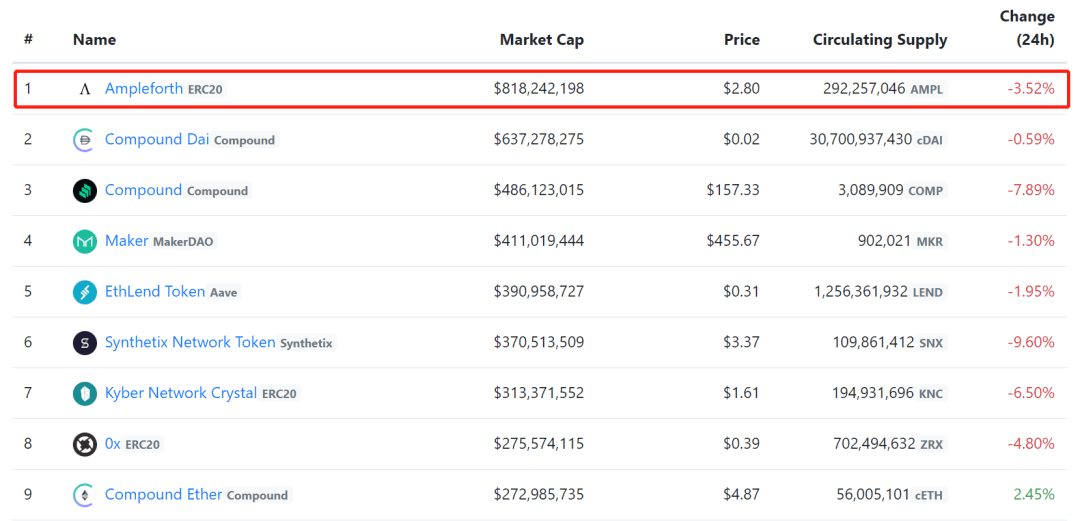Click the green 2.45% change value

coord(1034,494)
